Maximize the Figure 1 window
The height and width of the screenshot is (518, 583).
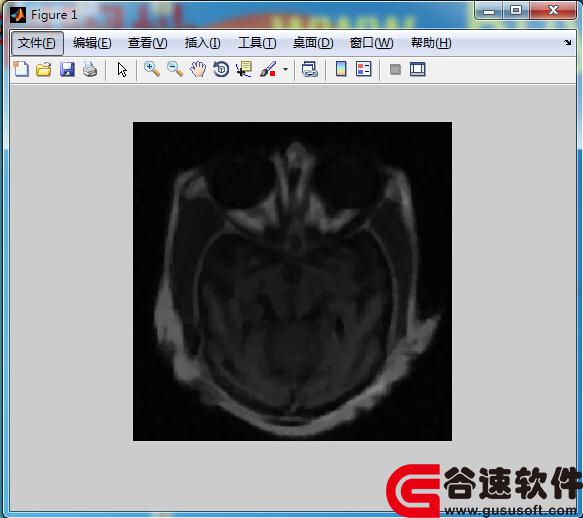(516, 10)
